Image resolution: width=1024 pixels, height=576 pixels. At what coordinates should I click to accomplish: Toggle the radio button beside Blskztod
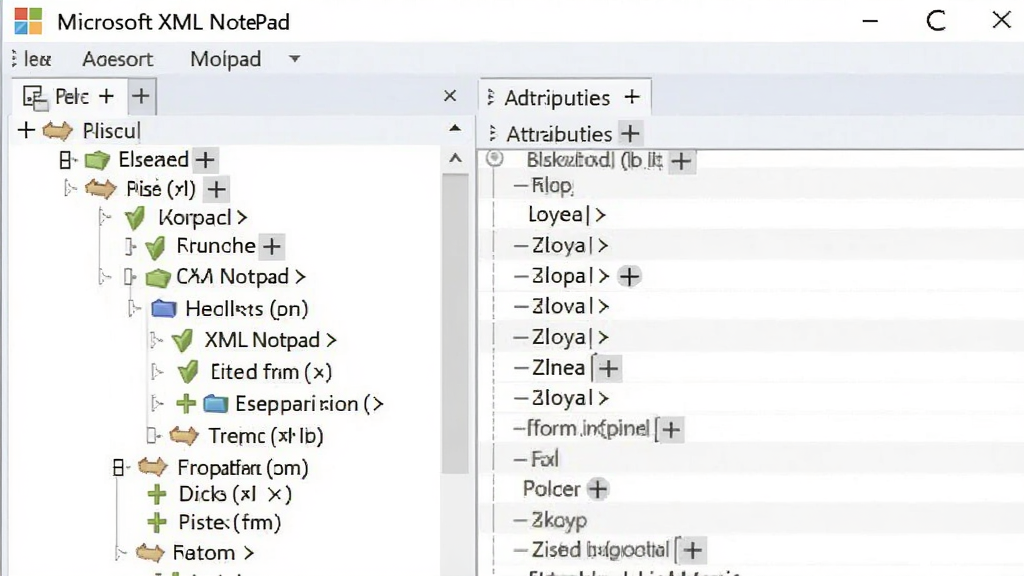coord(495,158)
